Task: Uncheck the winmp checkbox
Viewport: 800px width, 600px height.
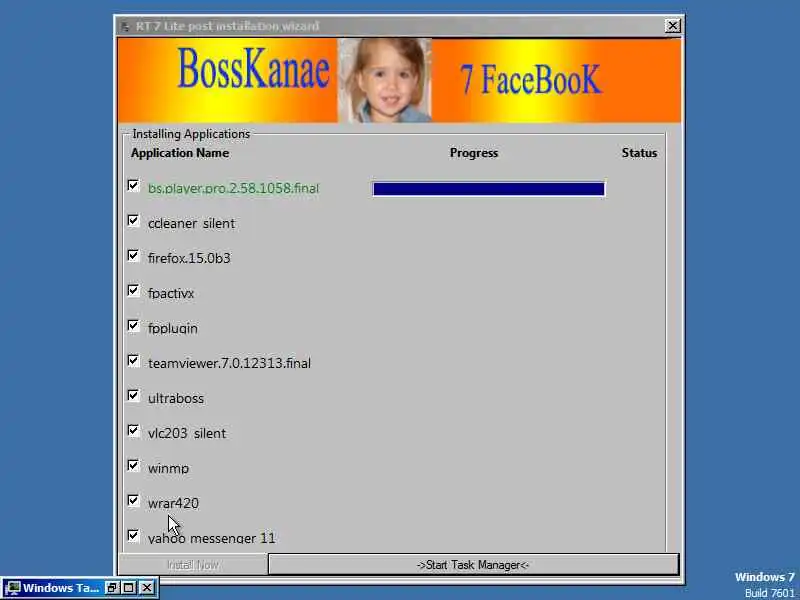Action: pos(133,465)
